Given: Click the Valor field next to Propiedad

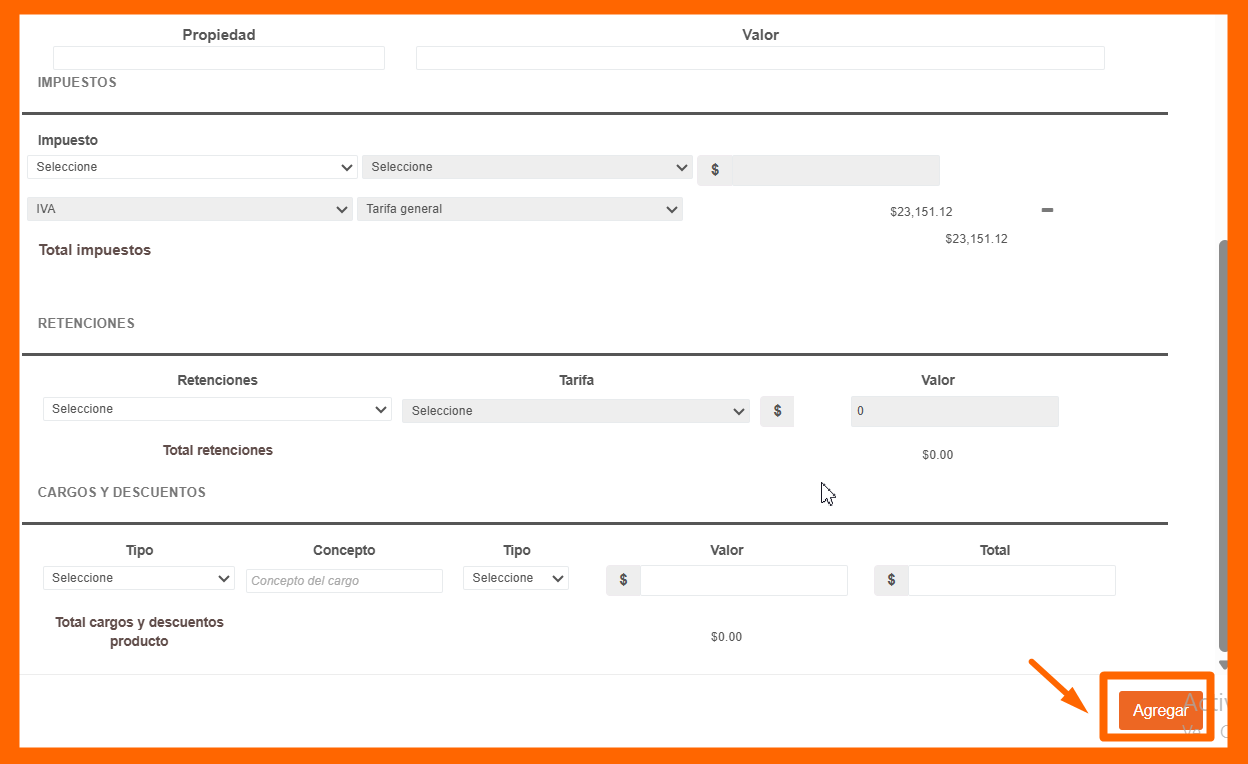Looking at the screenshot, I should 760,58.
